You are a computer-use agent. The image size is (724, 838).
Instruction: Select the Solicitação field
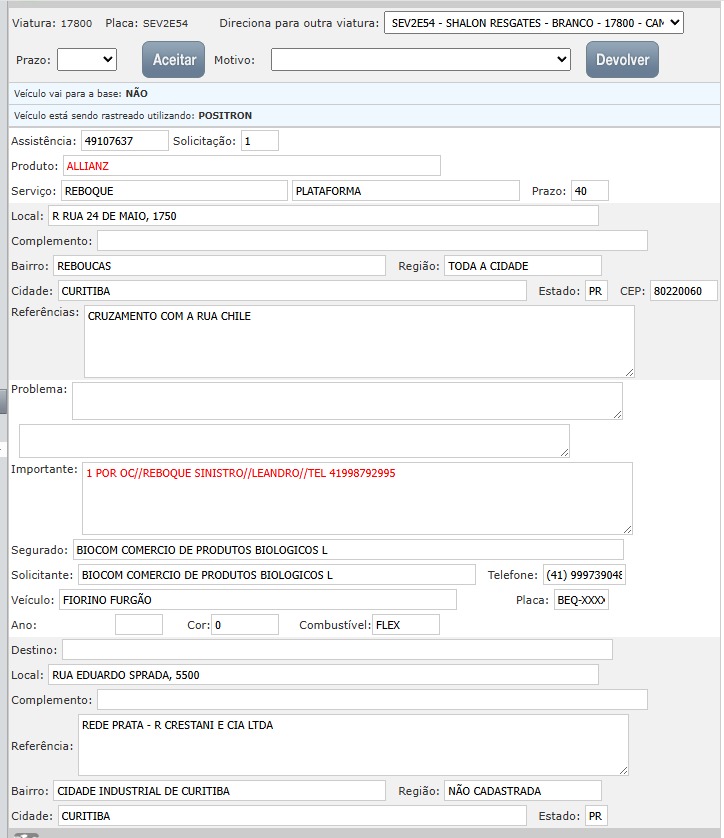260,141
